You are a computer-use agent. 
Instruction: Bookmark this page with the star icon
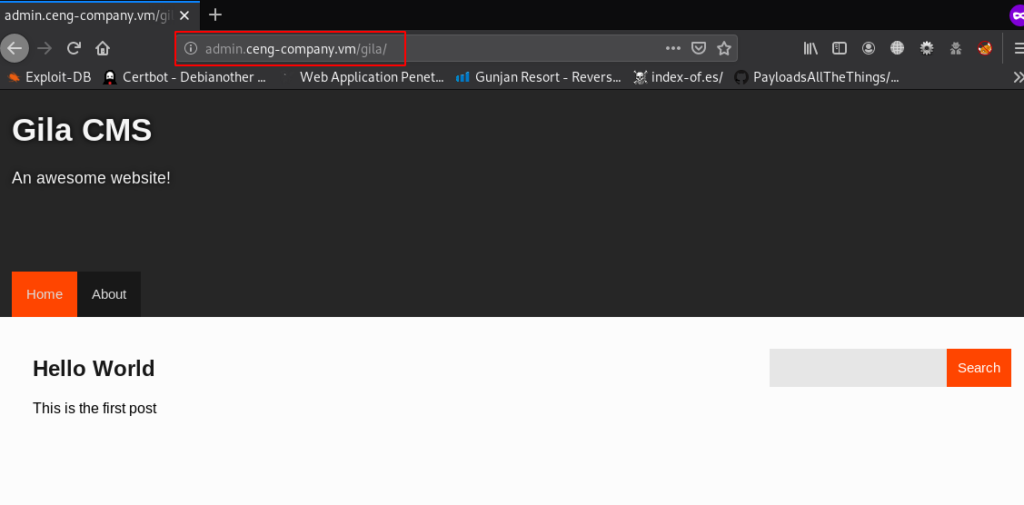(724, 48)
